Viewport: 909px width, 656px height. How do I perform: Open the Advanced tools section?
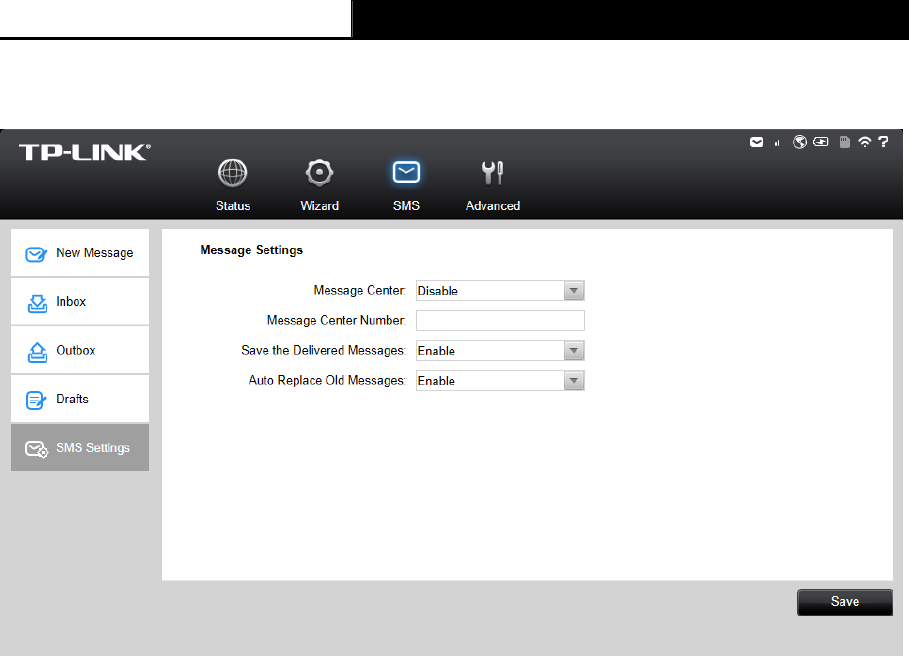click(493, 185)
